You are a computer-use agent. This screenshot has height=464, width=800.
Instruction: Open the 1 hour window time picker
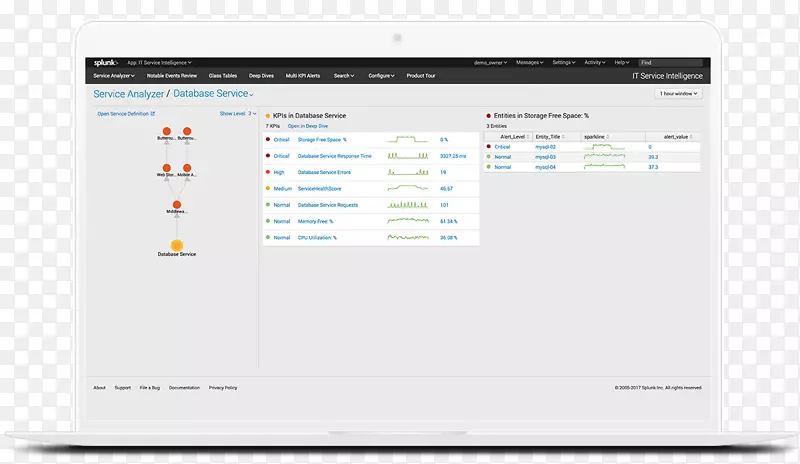click(679, 94)
